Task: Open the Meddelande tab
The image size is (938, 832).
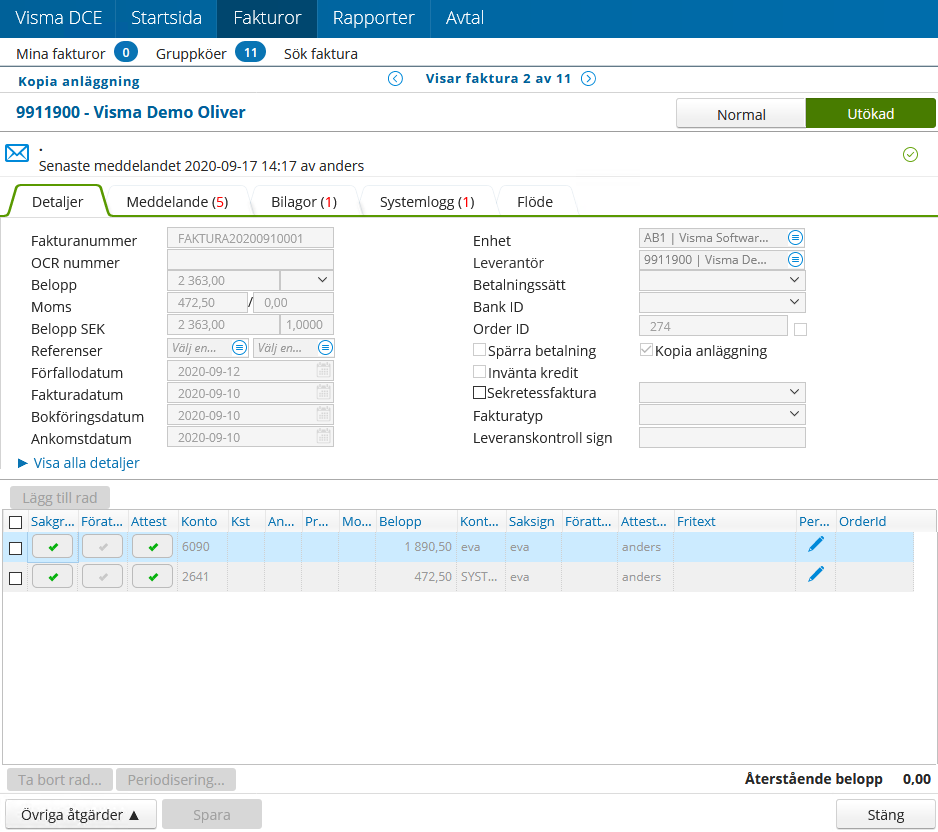Action: [179, 200]
